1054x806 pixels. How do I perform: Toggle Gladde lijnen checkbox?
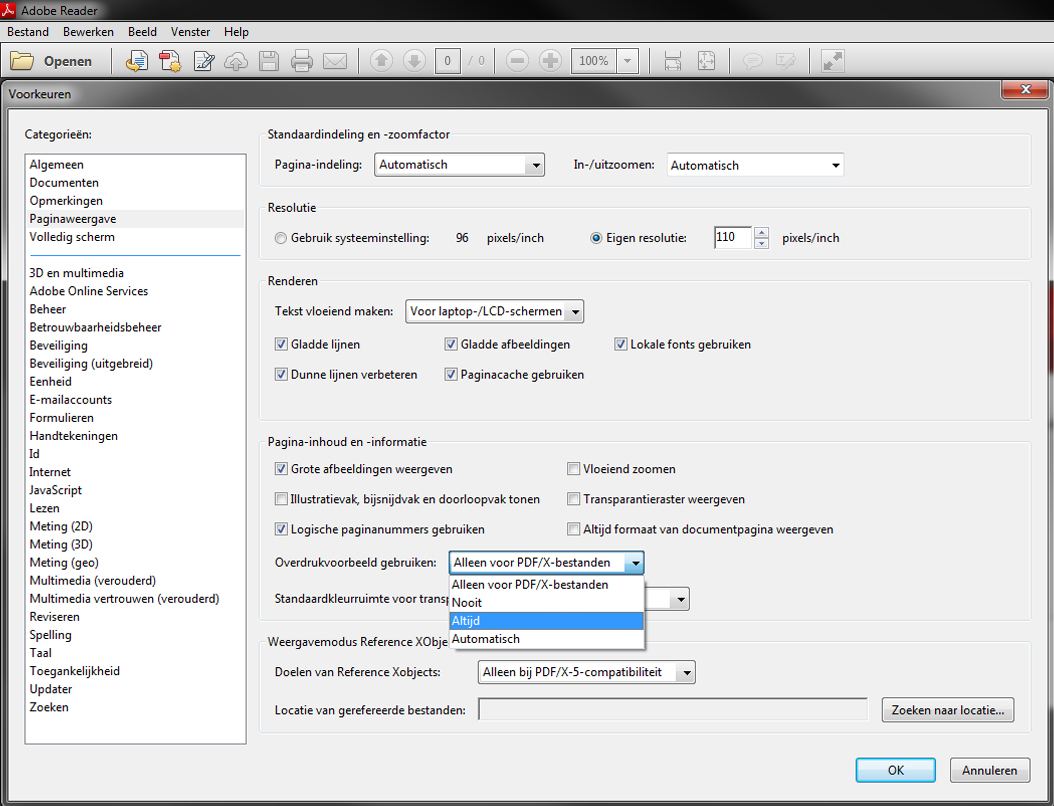pos(281,344)
